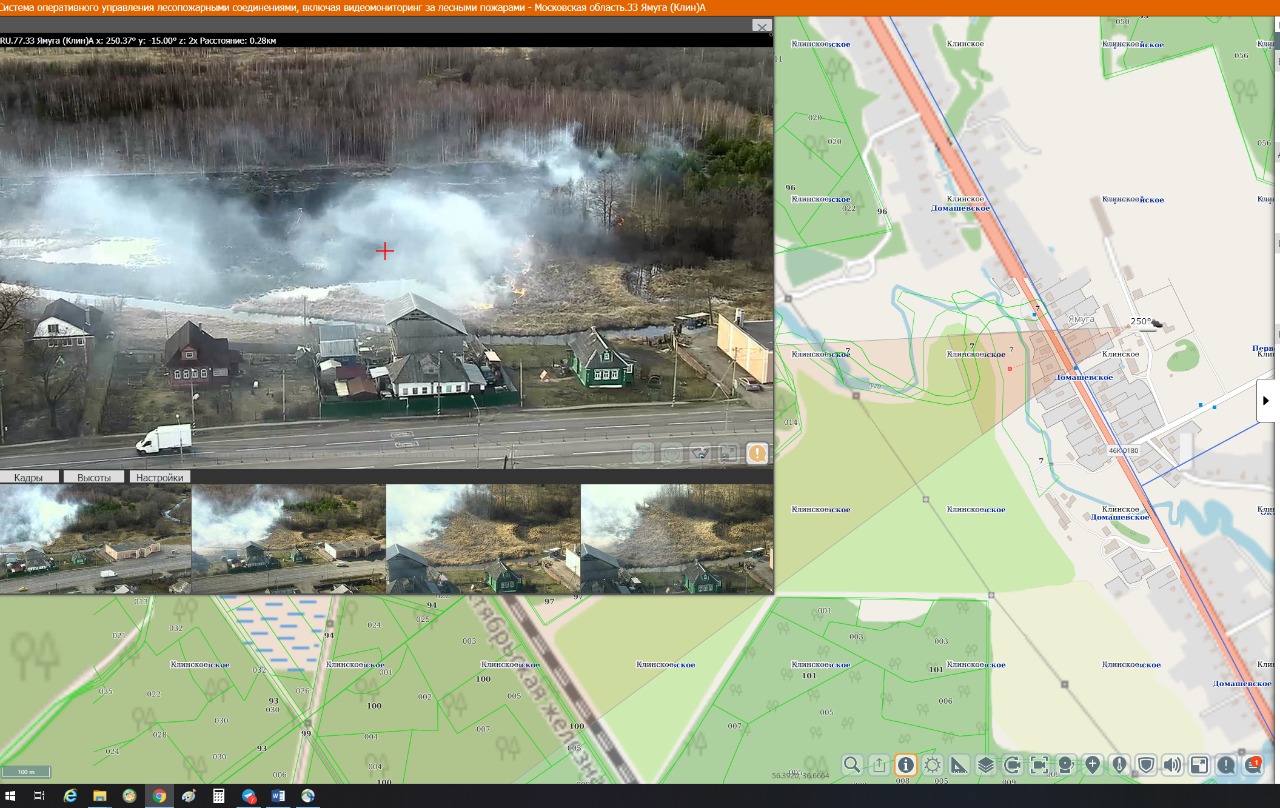1280x808 pixels.
Task: Click the window expand icon on map toolbar
Action: point(1199,765)
